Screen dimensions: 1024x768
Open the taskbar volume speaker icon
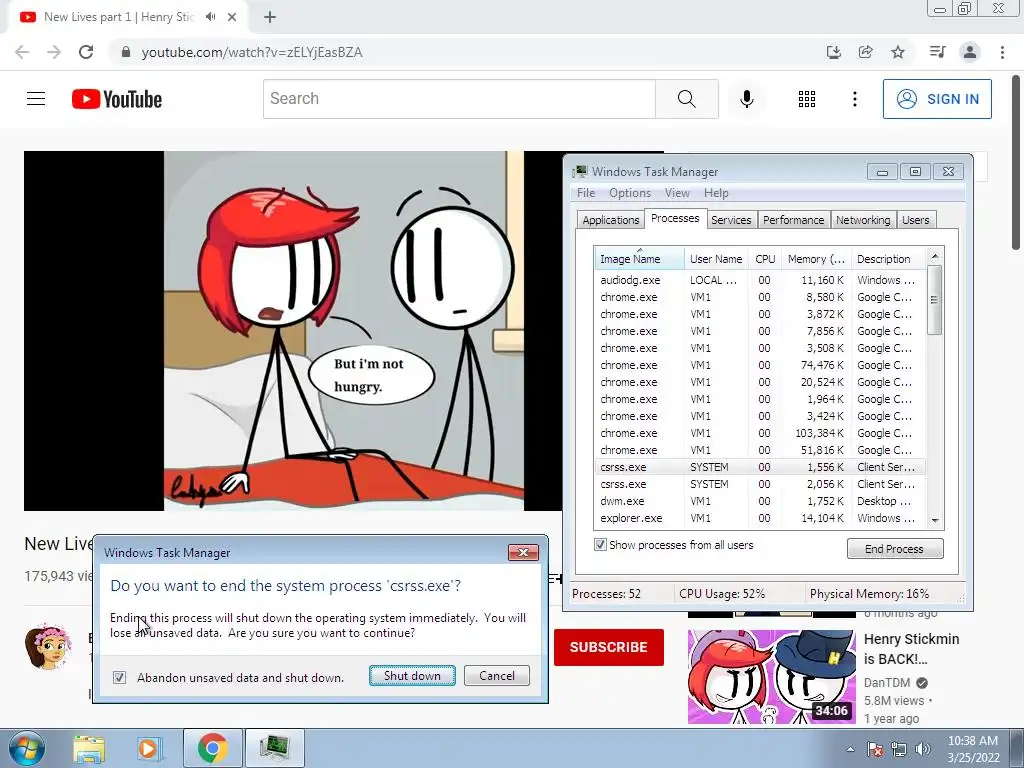(923, 749)
